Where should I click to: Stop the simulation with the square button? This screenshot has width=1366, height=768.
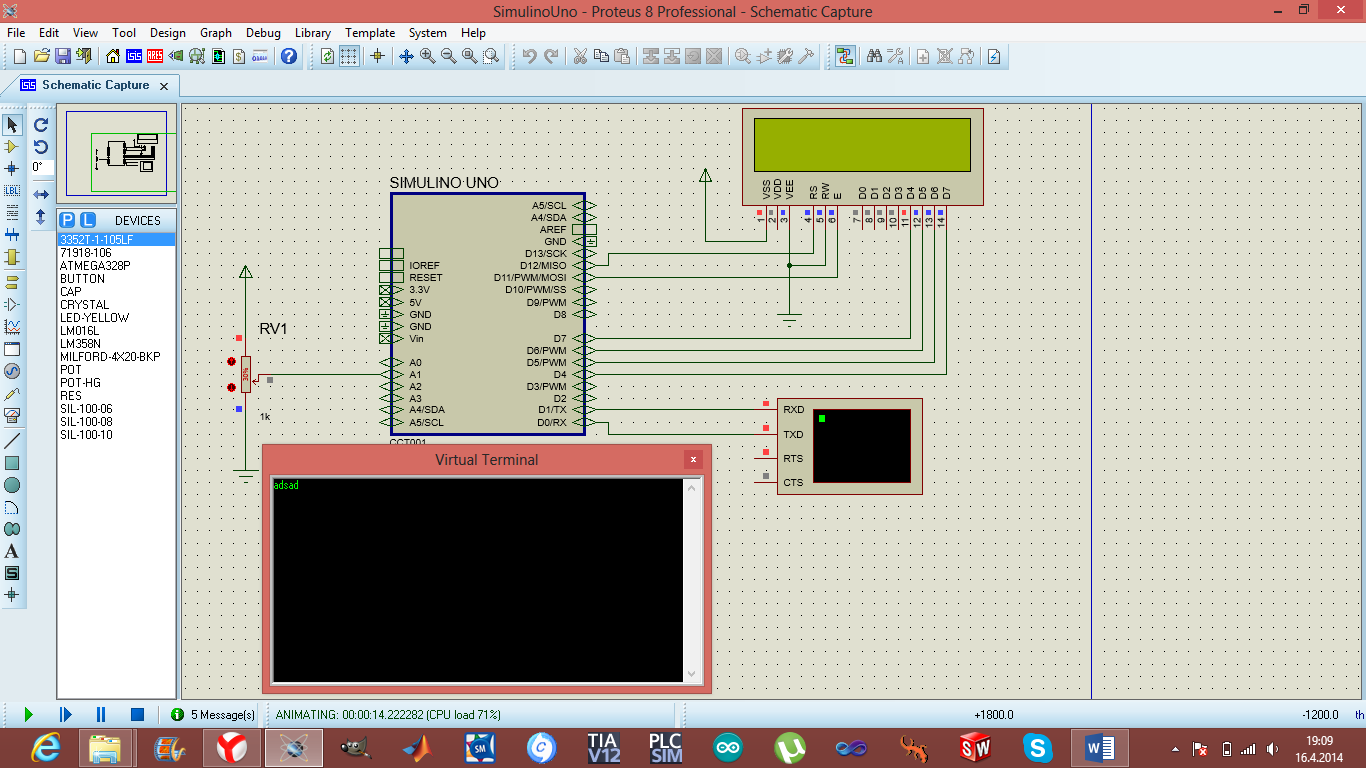137,715
